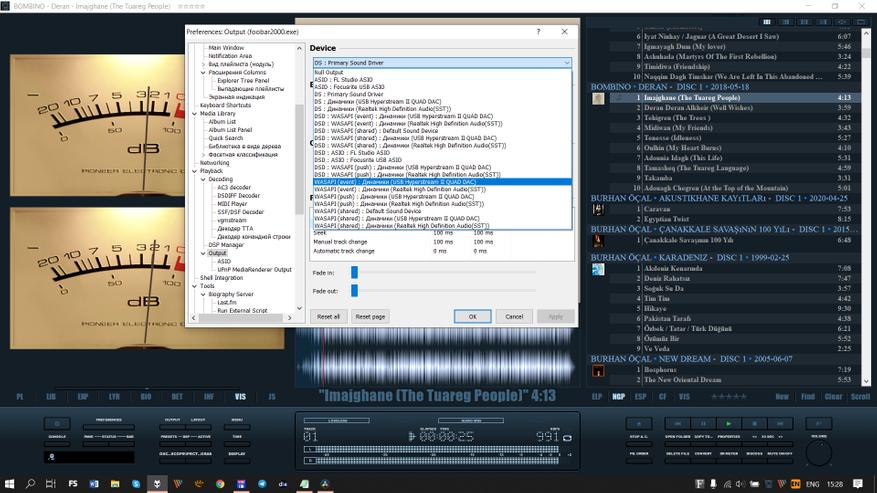Click the Reset page button
This screenshot has height=493, width=877.
370,317
